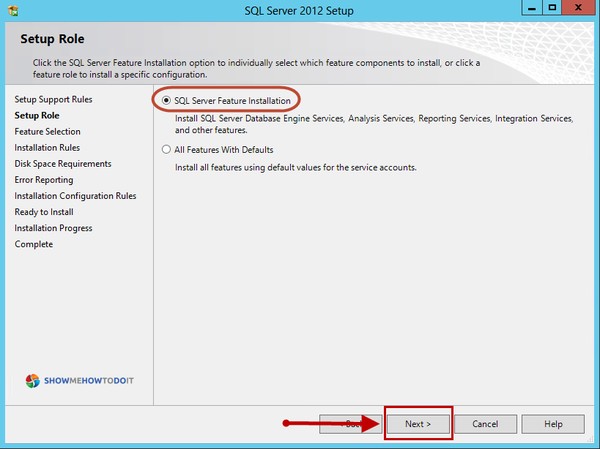Maximize the SQL Server 2012 Setup window
The width and height of the screenshot is (600, 449).
pyautogui.click(x=552, y=8)
